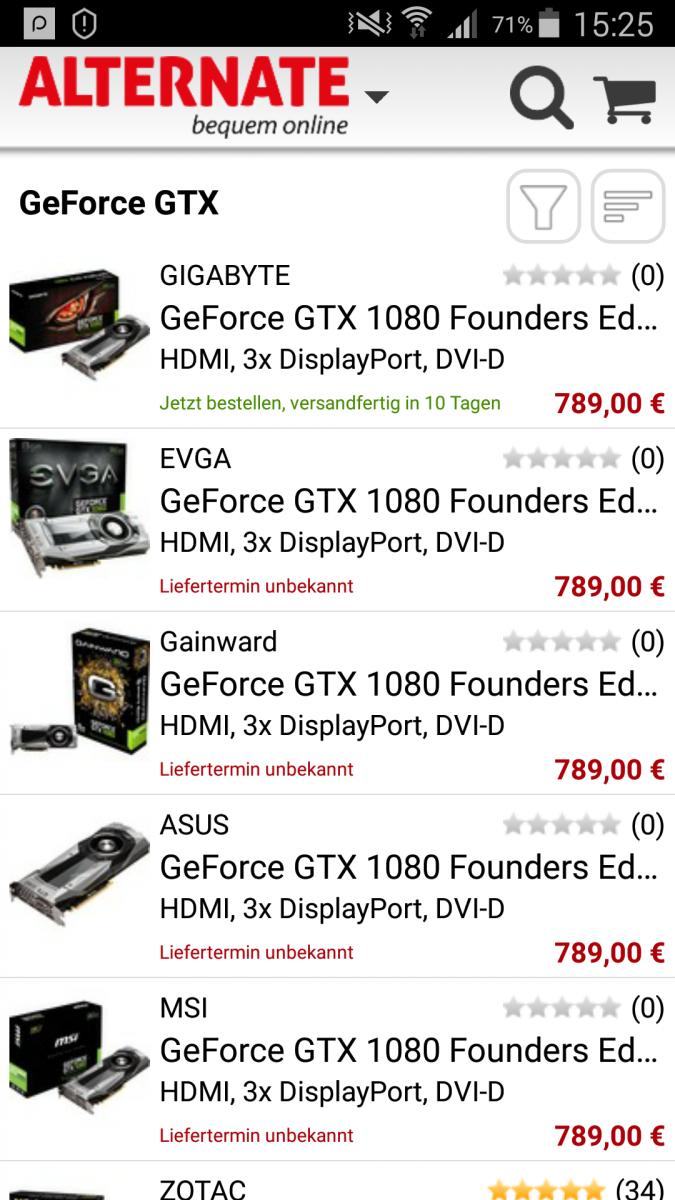Tap GIGABYTE's 'Jetzt bestellen' availability text
675x1200 pixels.
pyautogui.click(x=330, y=403)
